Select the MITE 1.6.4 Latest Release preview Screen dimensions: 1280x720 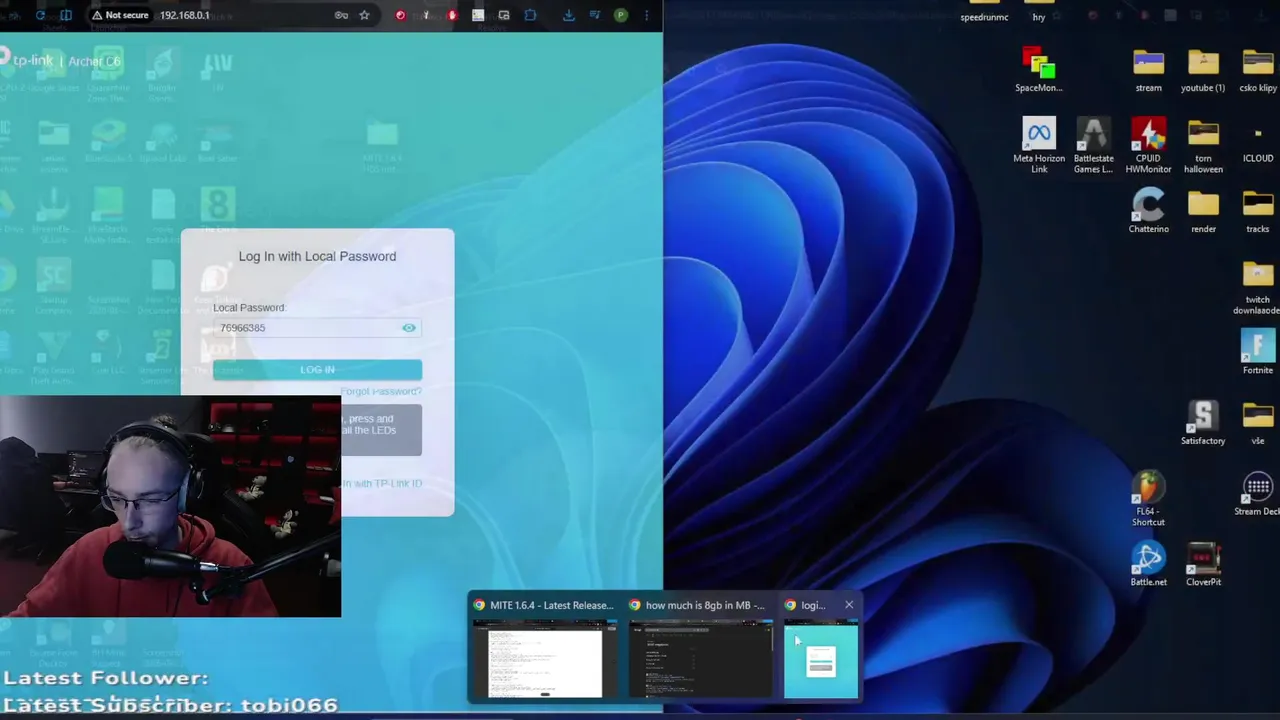[x=545, y=648]
